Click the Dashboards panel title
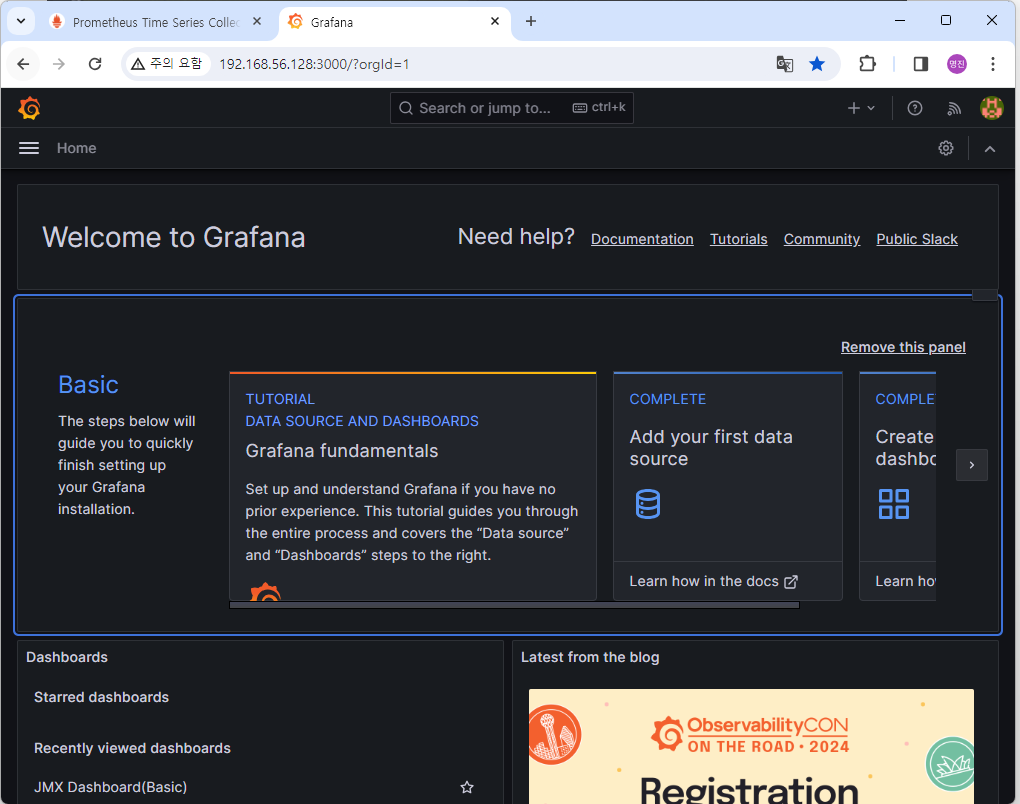This screenshot has width=1020, height=804. click(67, 658)
